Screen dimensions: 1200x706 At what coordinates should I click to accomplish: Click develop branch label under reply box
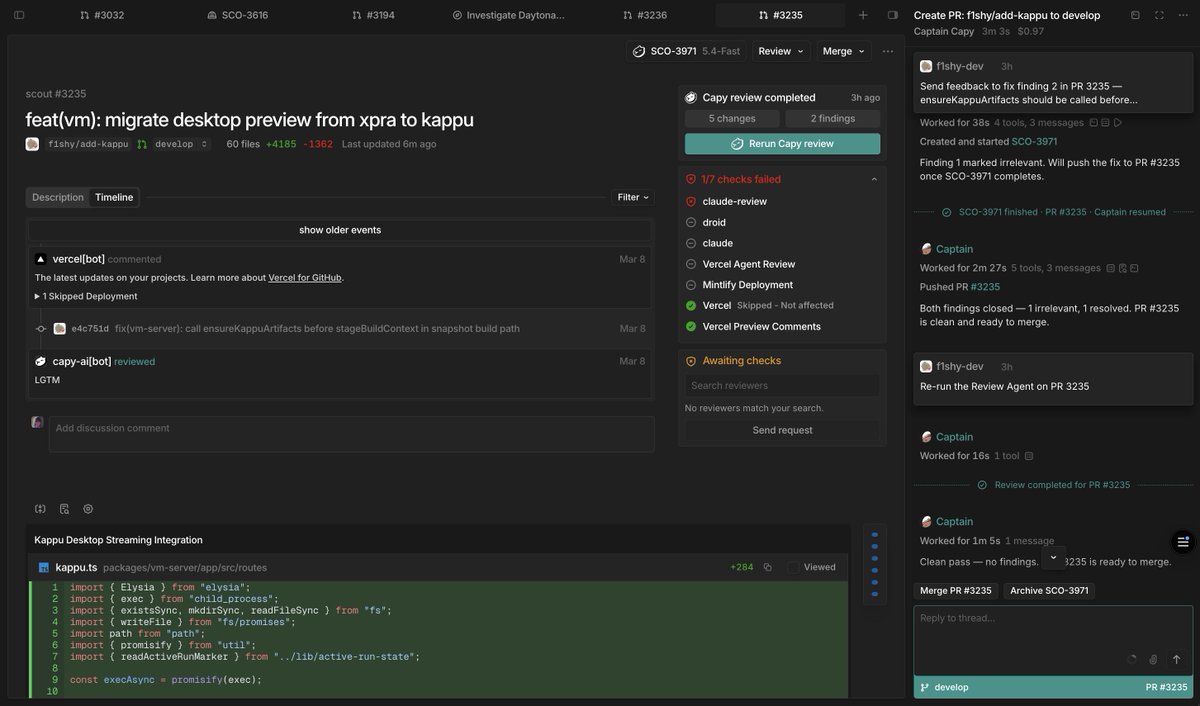944,687
